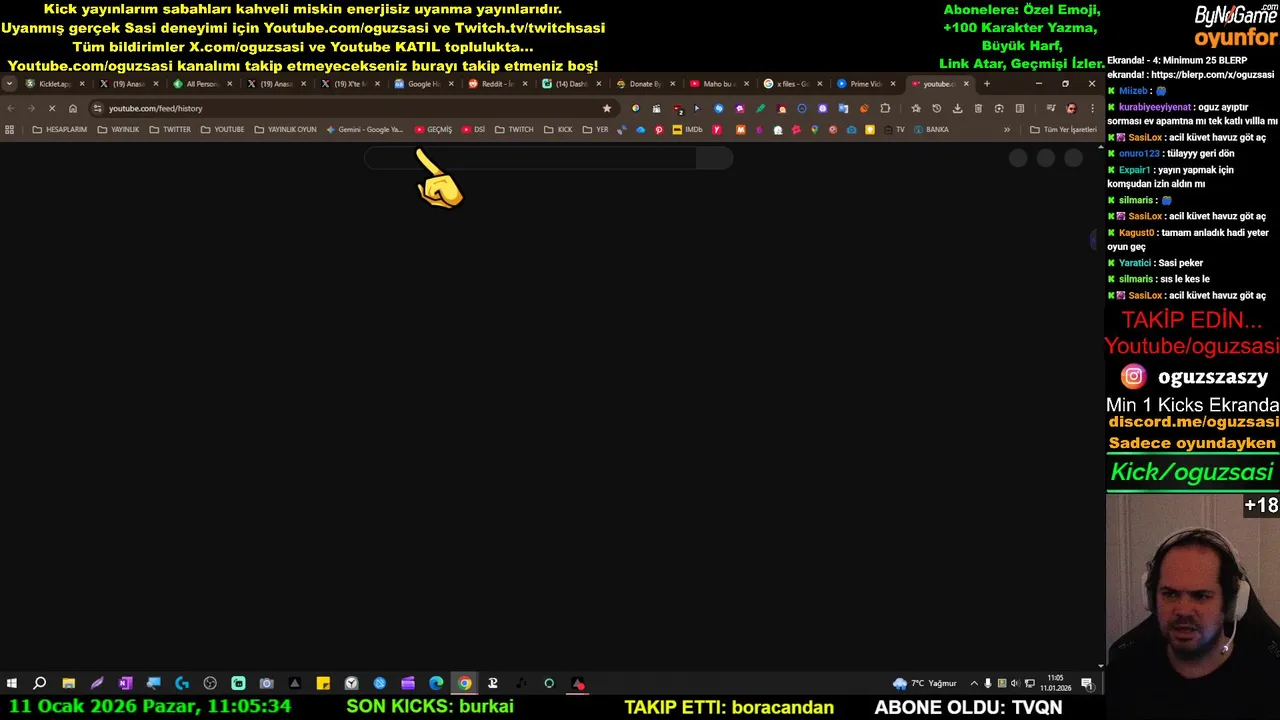Open the taskbar clock 11:05
Screen dimensions: 1280x720
pyautogui.click(x=1055, y=683)
